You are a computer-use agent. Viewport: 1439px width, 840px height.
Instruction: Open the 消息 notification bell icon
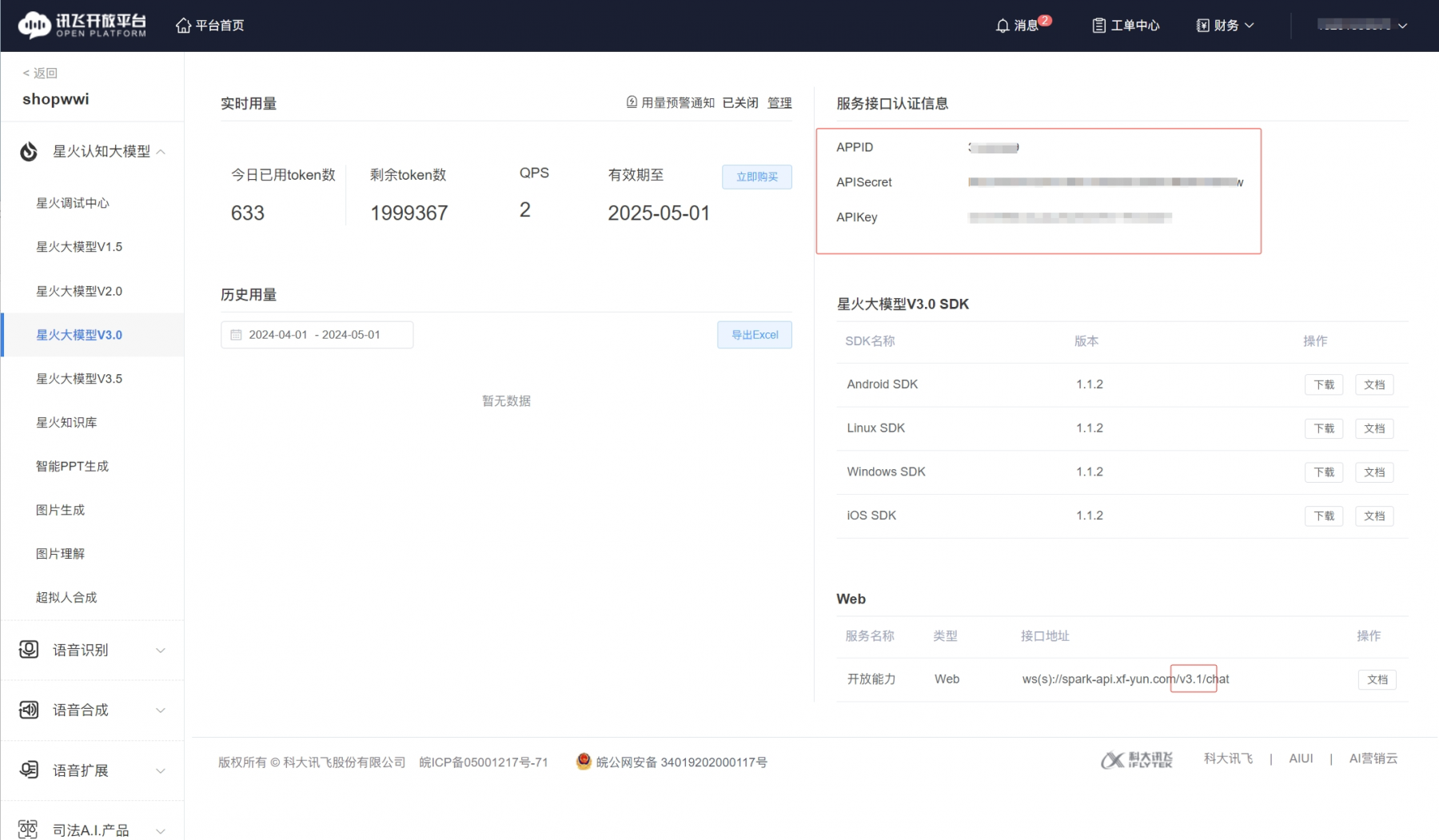(1003, 26)
